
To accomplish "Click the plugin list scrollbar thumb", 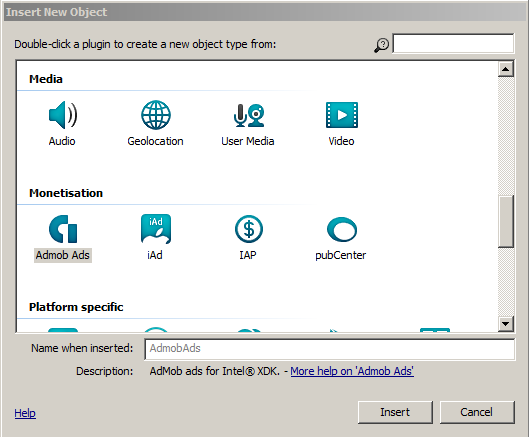I will pyautogui.click(x=506, y=222).
